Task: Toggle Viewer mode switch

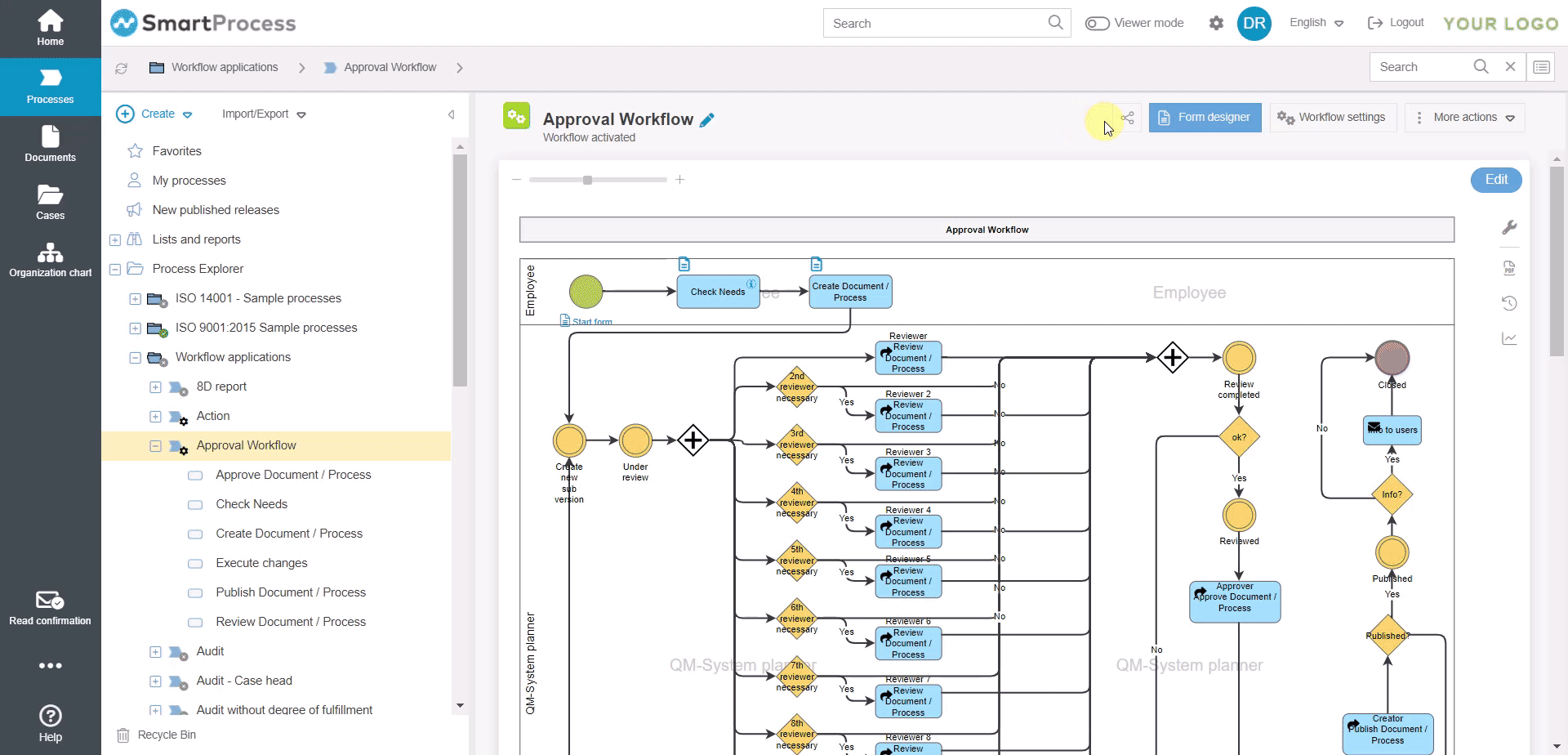Action: [x=1097, y=24]
